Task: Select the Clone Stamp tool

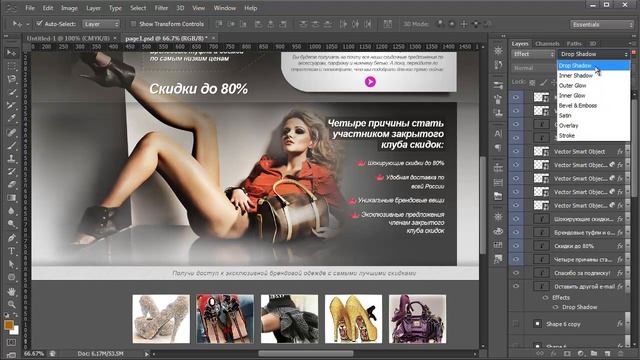Action: 11,158
